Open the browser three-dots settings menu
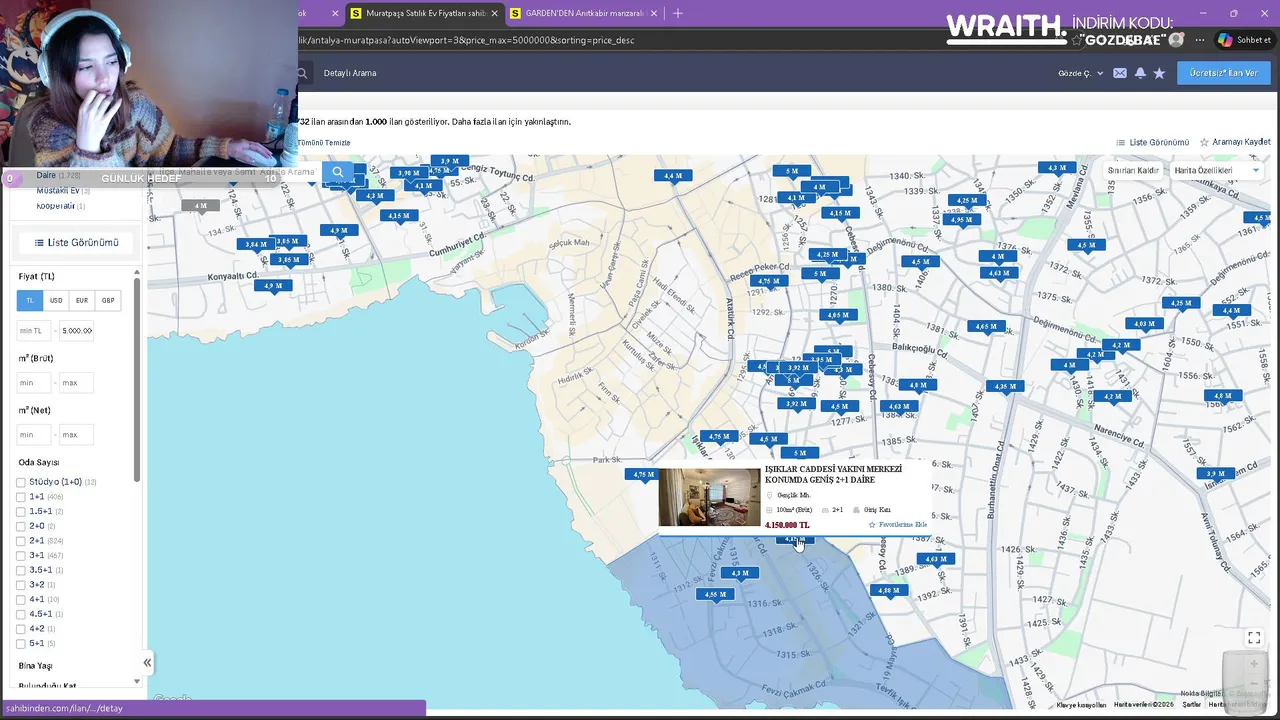1280x720 pixels. [x=1200, y=40]
